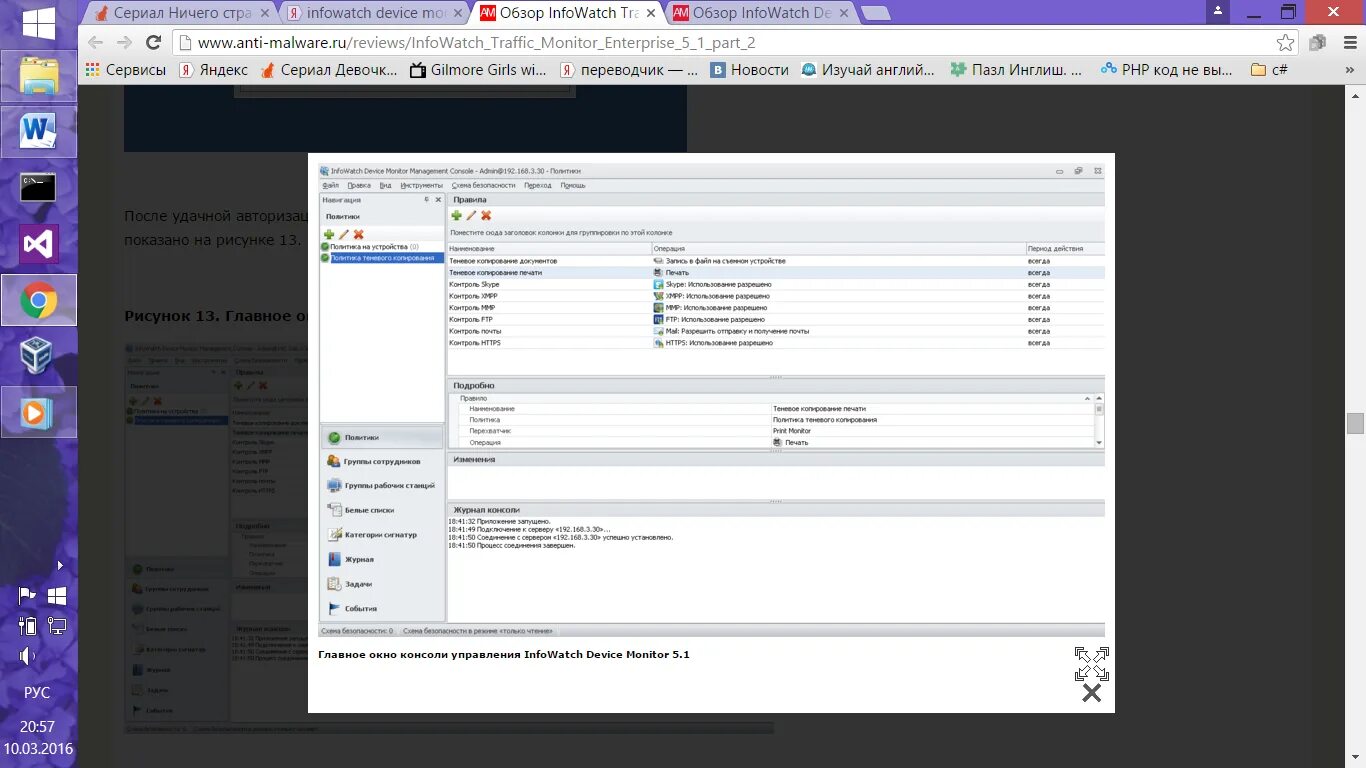Open File Explorer from the taskbar
Viewport: 1366px width, 768px height.
point(39,76)
